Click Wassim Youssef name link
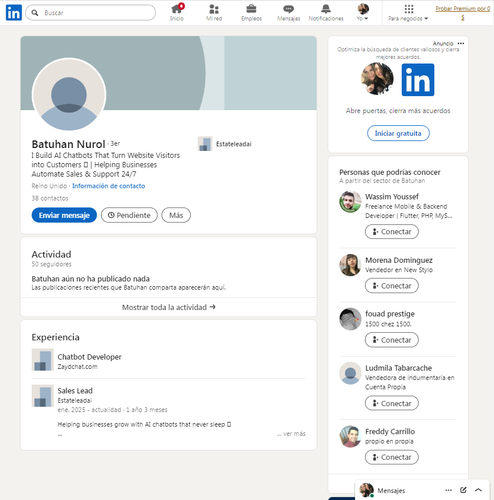This screenshot has height=500, width=494. tap(392, 197)
